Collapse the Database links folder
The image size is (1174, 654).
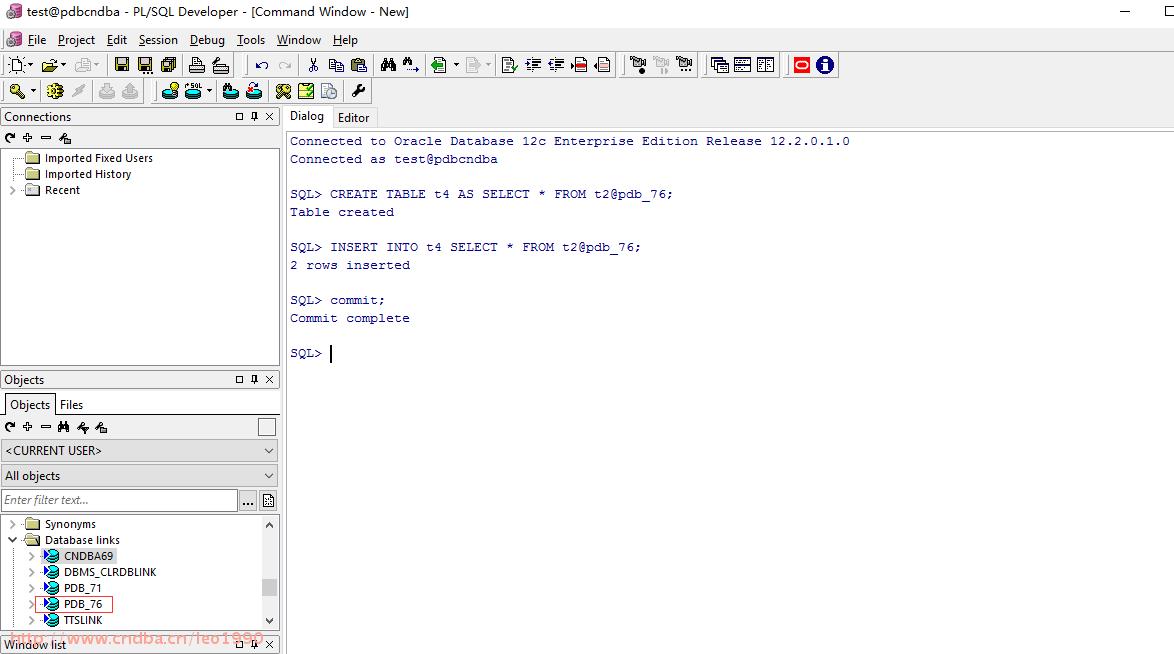coord(13,540)
